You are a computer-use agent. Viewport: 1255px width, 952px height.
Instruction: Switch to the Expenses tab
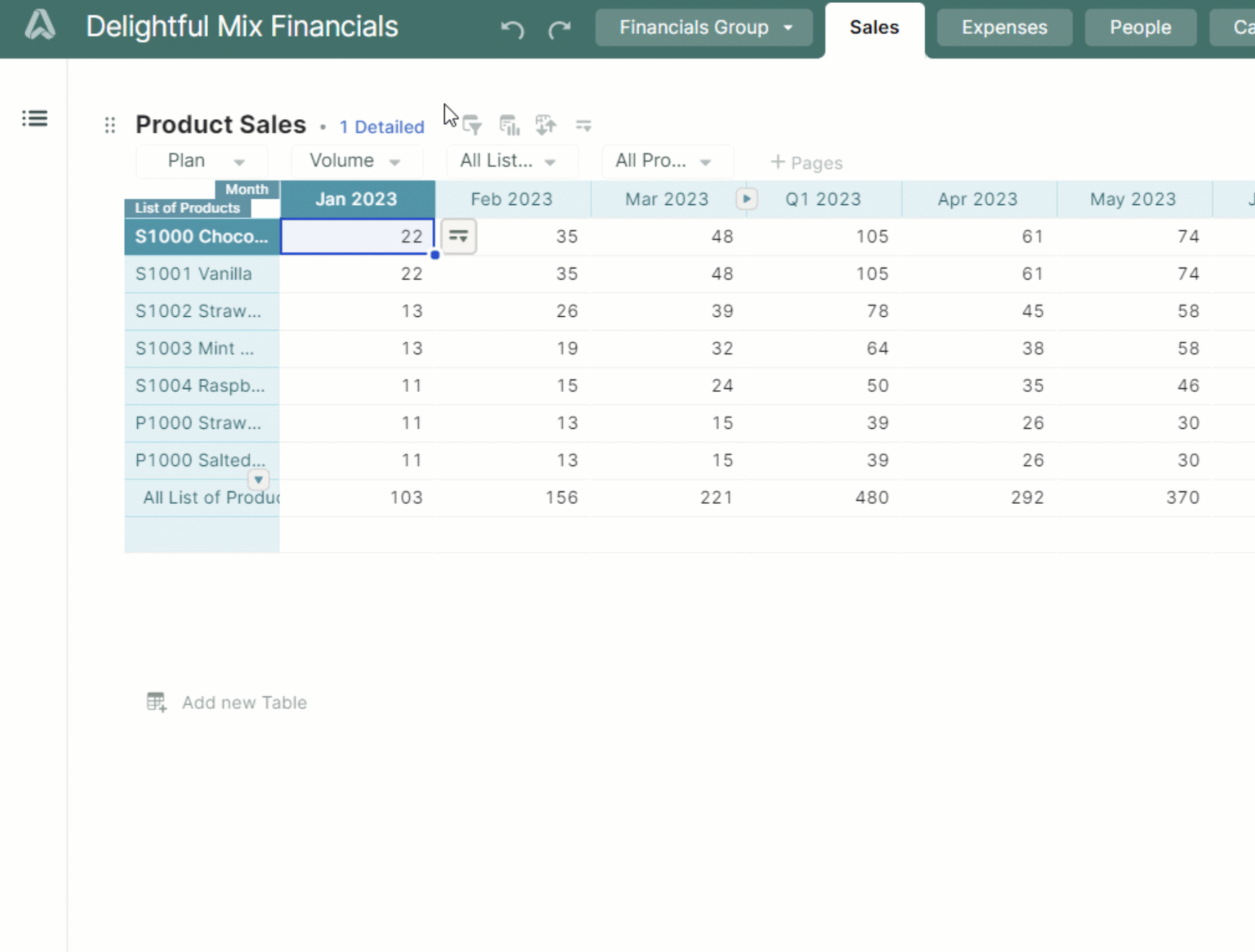[x=1005, y=27]
